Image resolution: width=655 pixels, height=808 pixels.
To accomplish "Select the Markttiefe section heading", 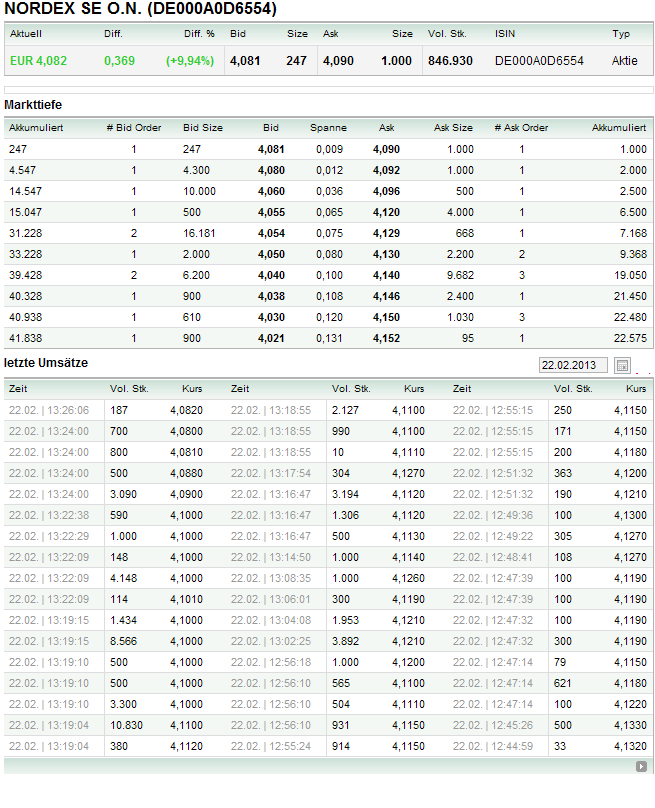I will pyautogui.click(x=34, y=104).
